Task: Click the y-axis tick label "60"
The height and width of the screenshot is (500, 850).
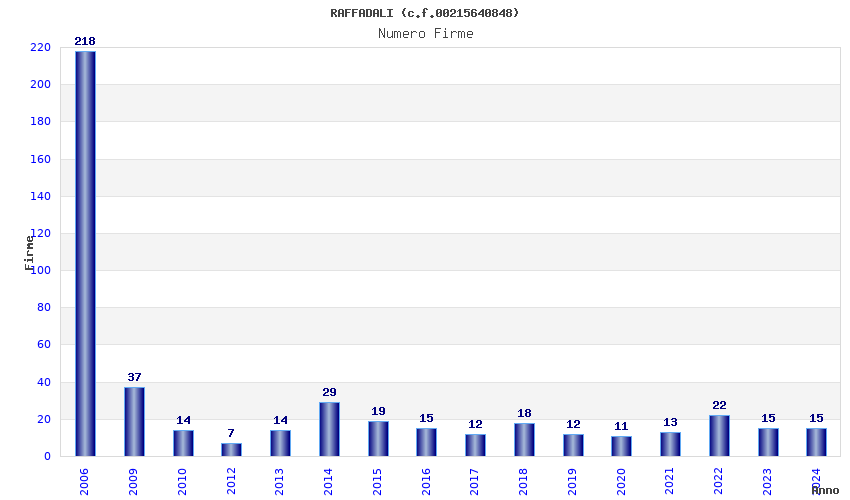Action: pos(44,344)
